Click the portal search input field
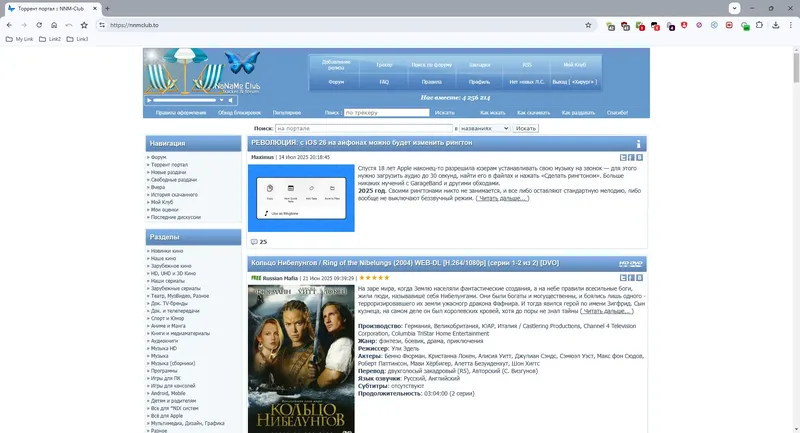This screenshot has width=800, height=433. click(364, 129)
